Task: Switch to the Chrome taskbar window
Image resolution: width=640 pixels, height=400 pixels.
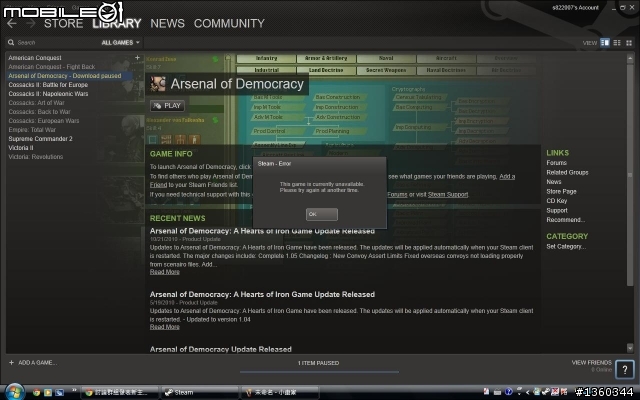Action: coord(120,392)
